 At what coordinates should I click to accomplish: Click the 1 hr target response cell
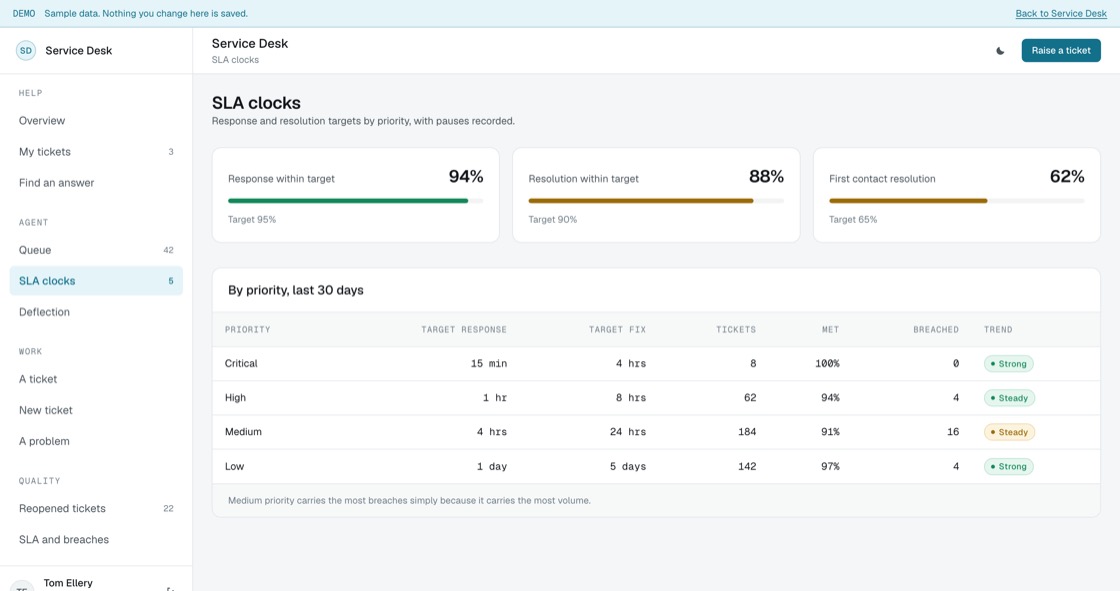pos(495,398)
